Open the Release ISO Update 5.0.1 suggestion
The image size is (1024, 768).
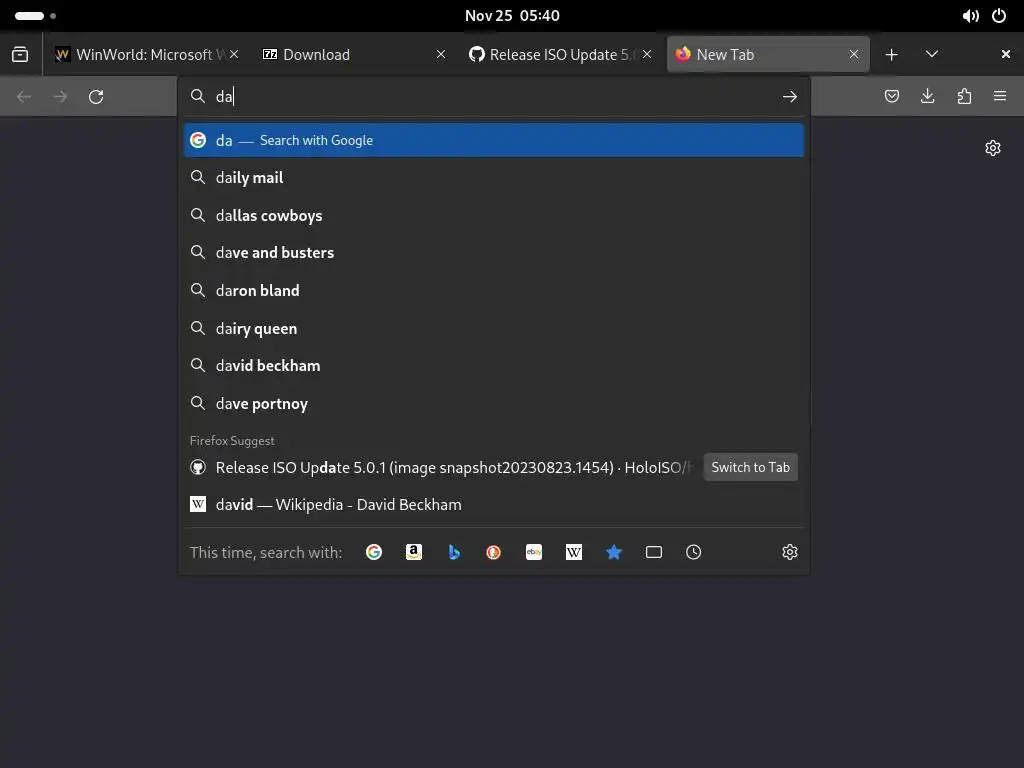(x=441, y=468)
